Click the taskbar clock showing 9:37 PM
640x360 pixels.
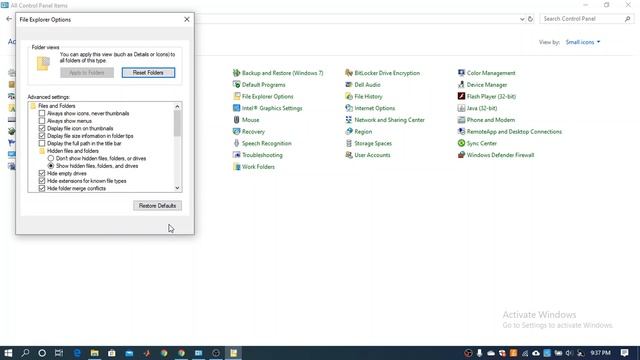pos(600,353)
